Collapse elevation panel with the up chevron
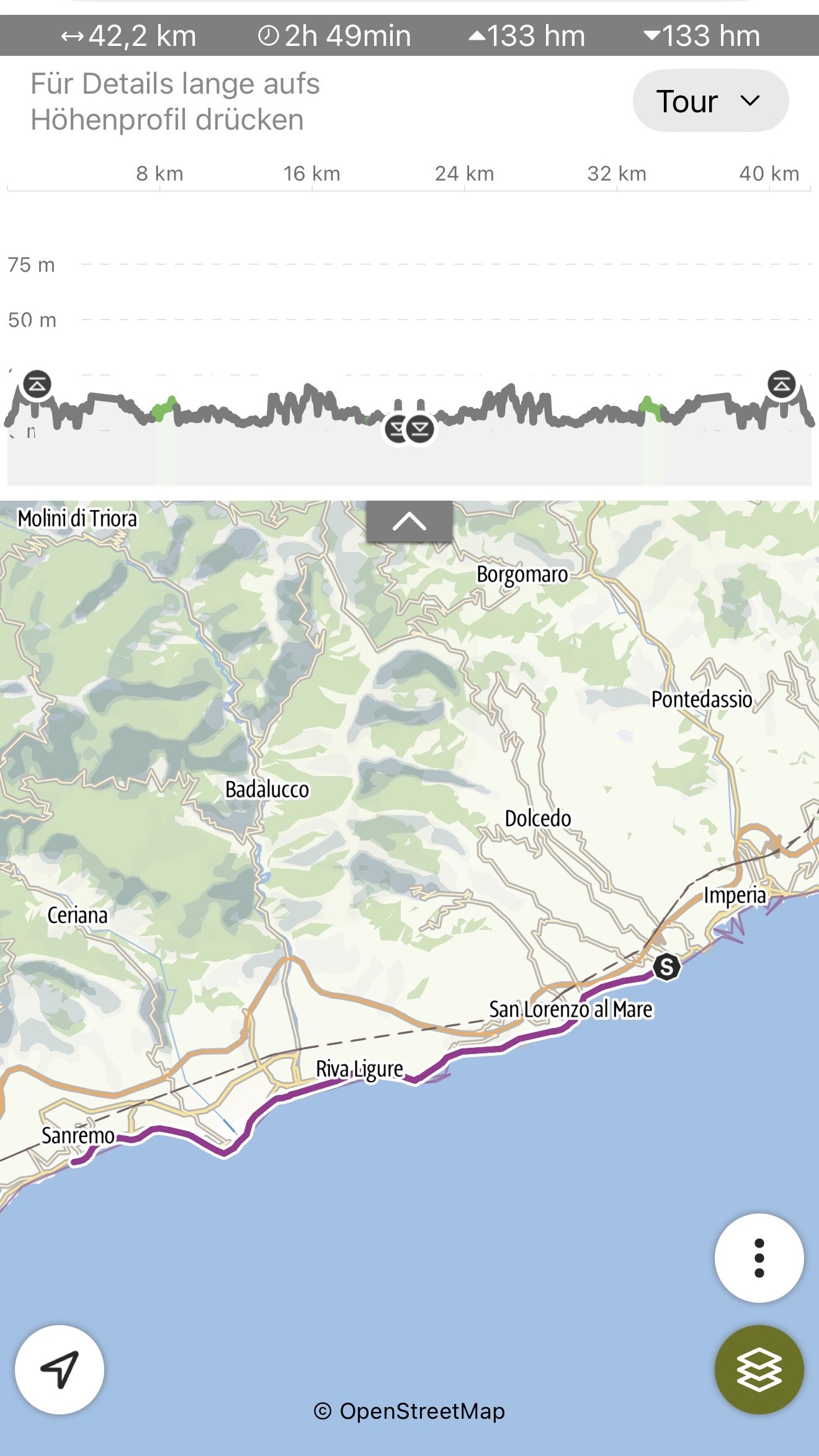This screenshot has width=819, height=1456. [x=409, y=522]
